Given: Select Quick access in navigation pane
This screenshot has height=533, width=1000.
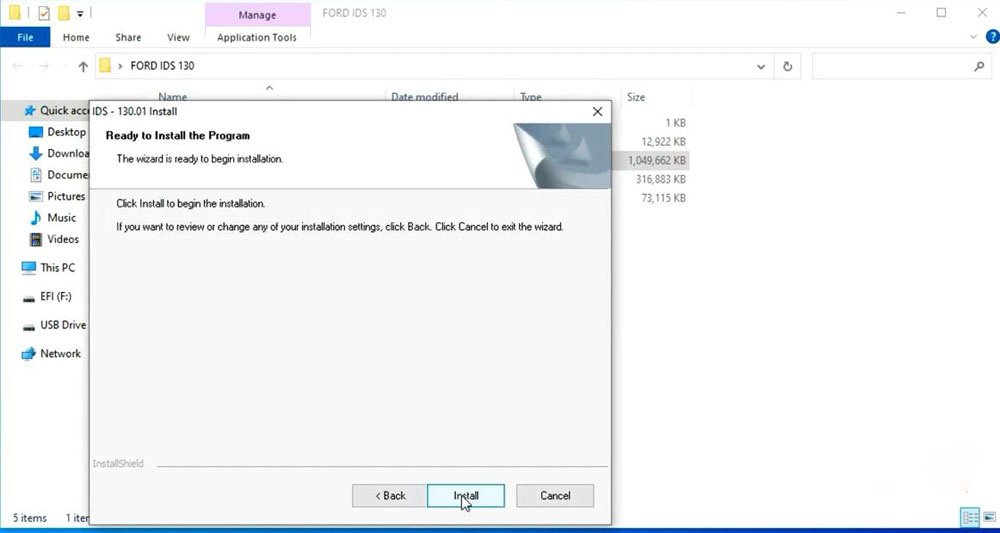Looking at the screenshot, I should 56,111.
